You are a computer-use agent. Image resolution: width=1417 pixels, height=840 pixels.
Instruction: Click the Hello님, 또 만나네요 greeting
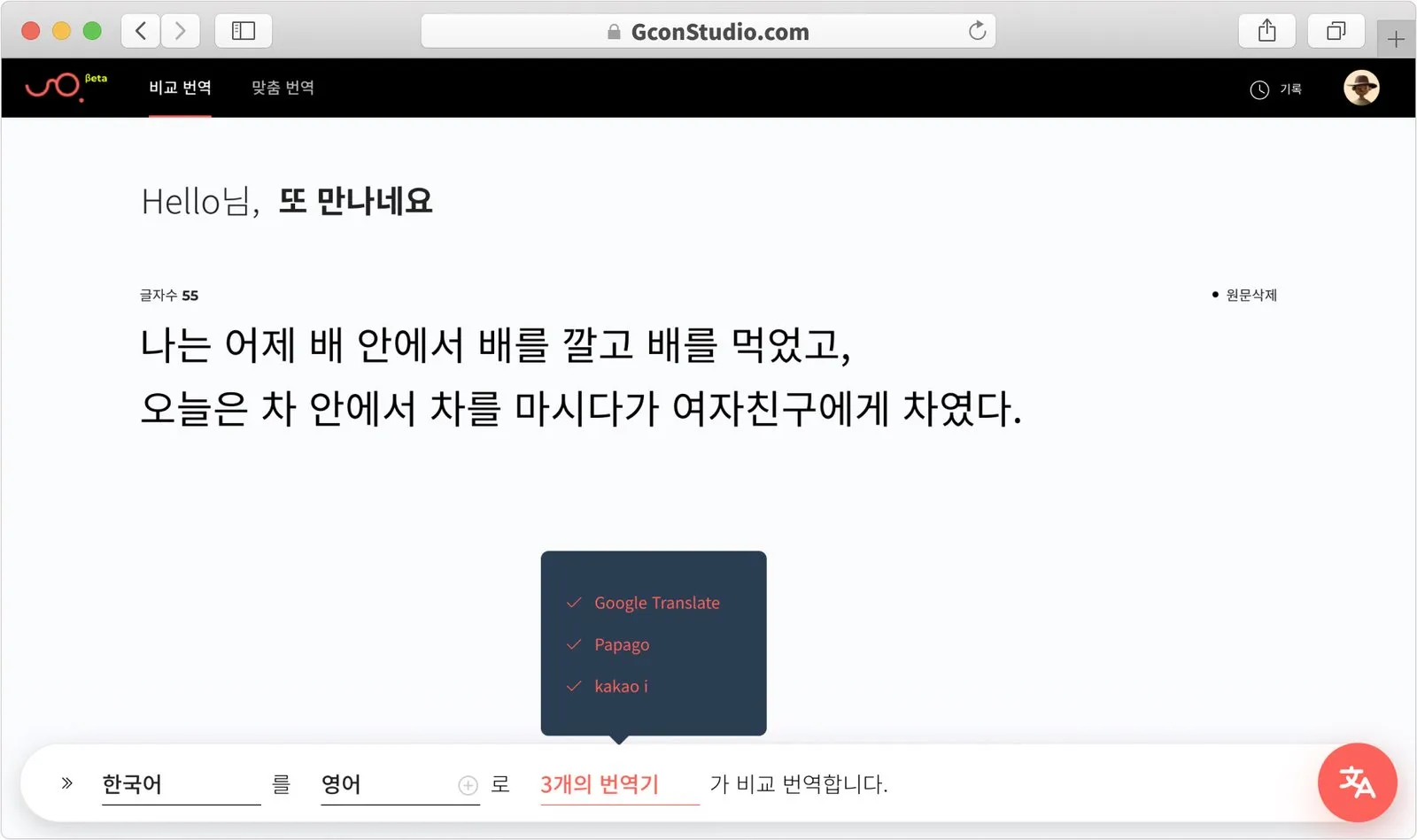coord(287,202)
